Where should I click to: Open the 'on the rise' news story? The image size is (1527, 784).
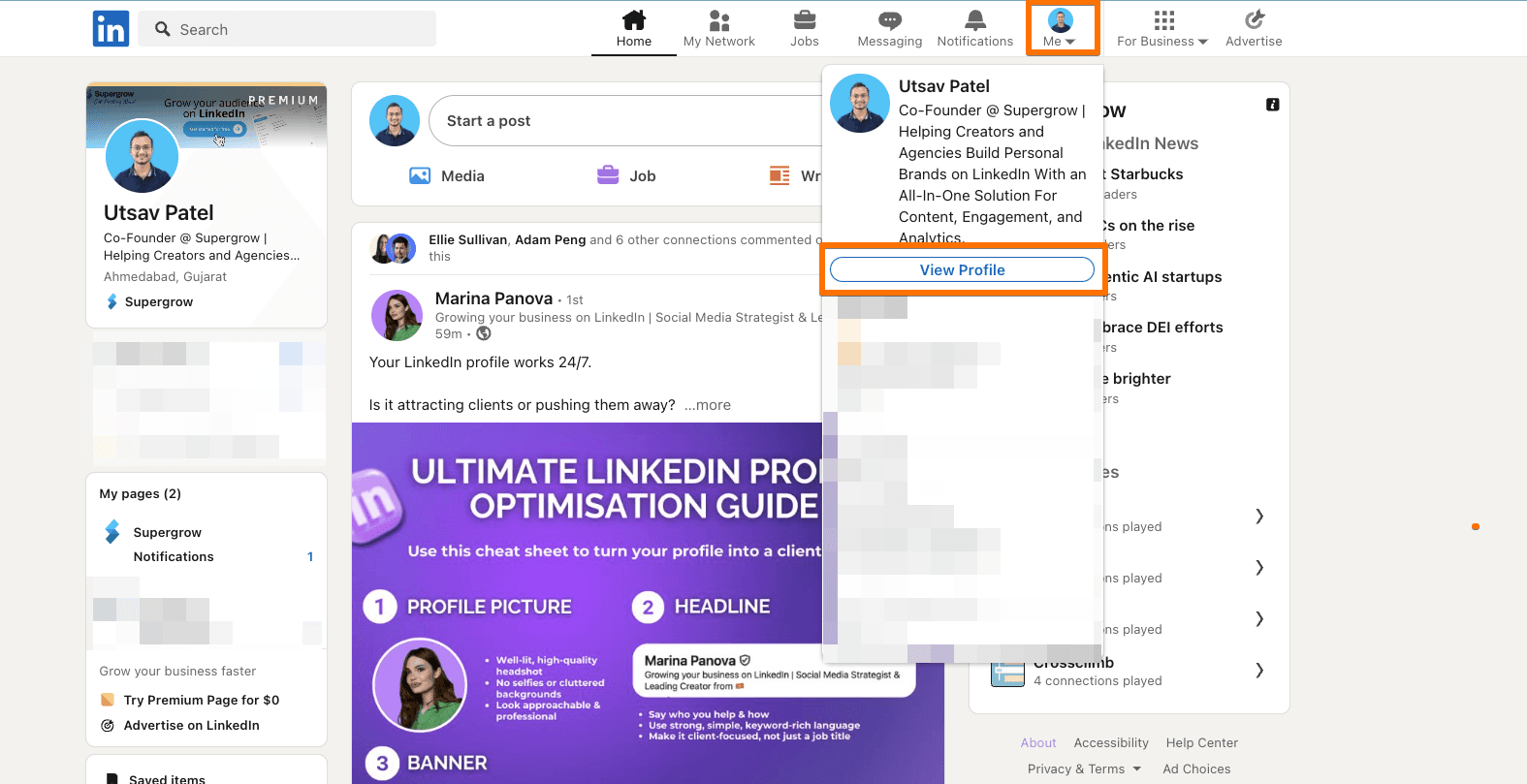(x=1150, y=226)
